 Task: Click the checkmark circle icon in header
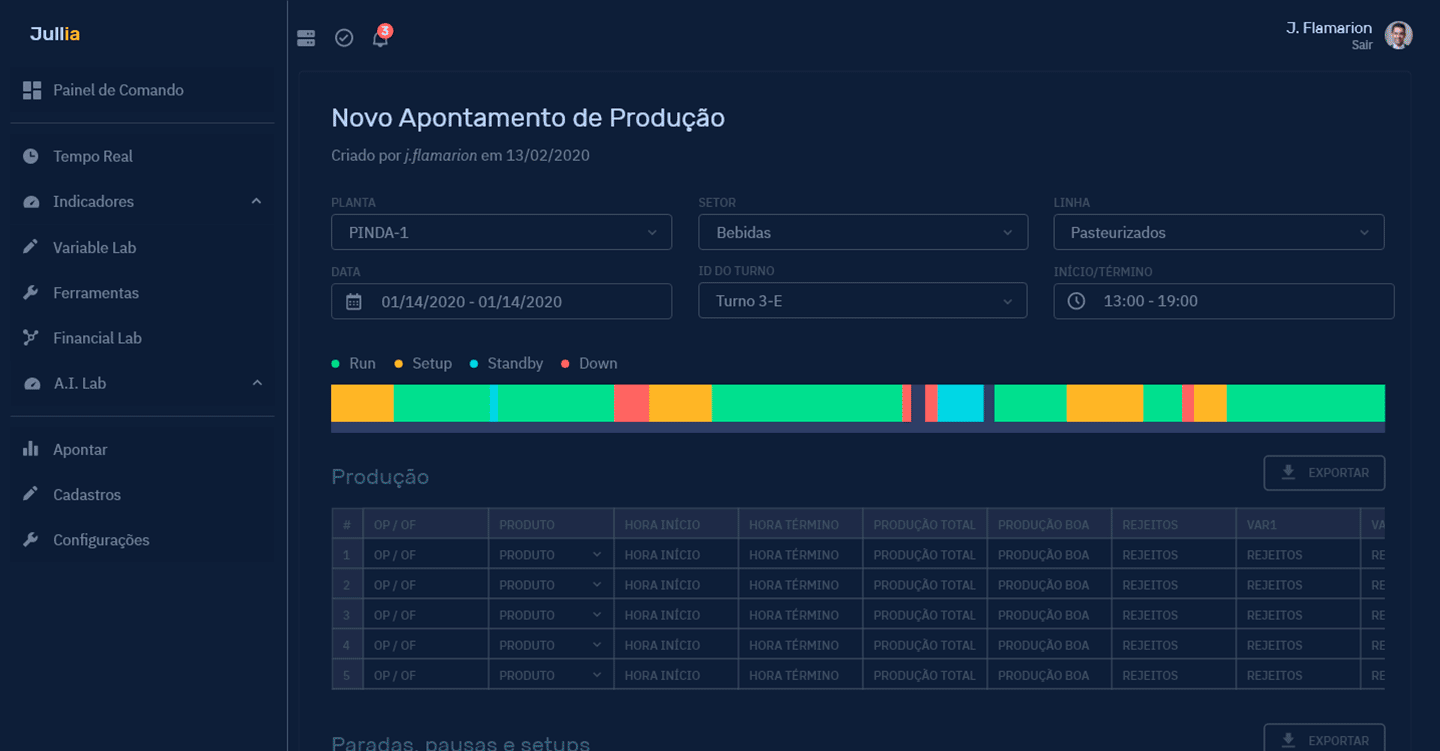pyautogui.click(x=344, y=38)
